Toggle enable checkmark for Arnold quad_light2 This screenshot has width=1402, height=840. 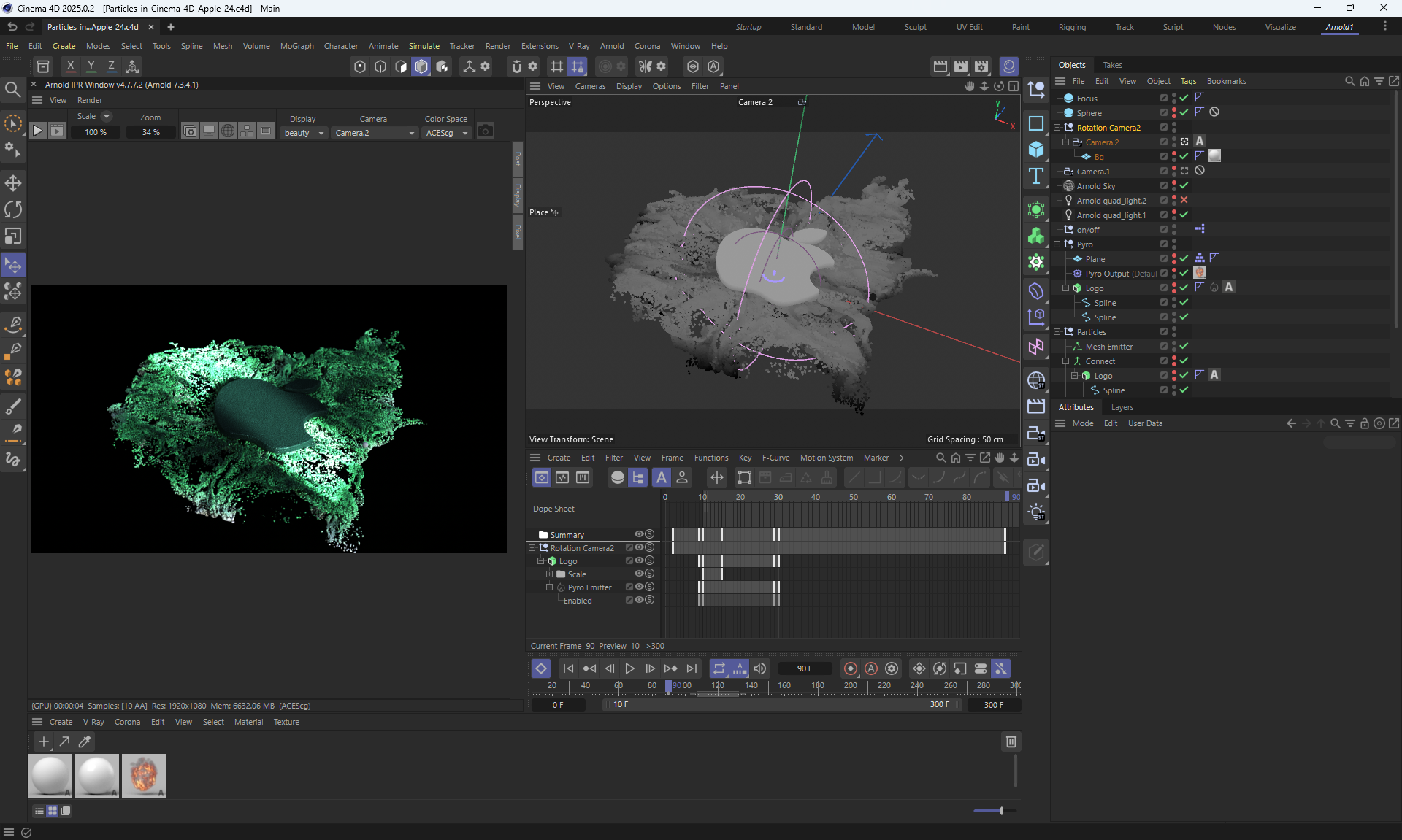(1184, 200)
